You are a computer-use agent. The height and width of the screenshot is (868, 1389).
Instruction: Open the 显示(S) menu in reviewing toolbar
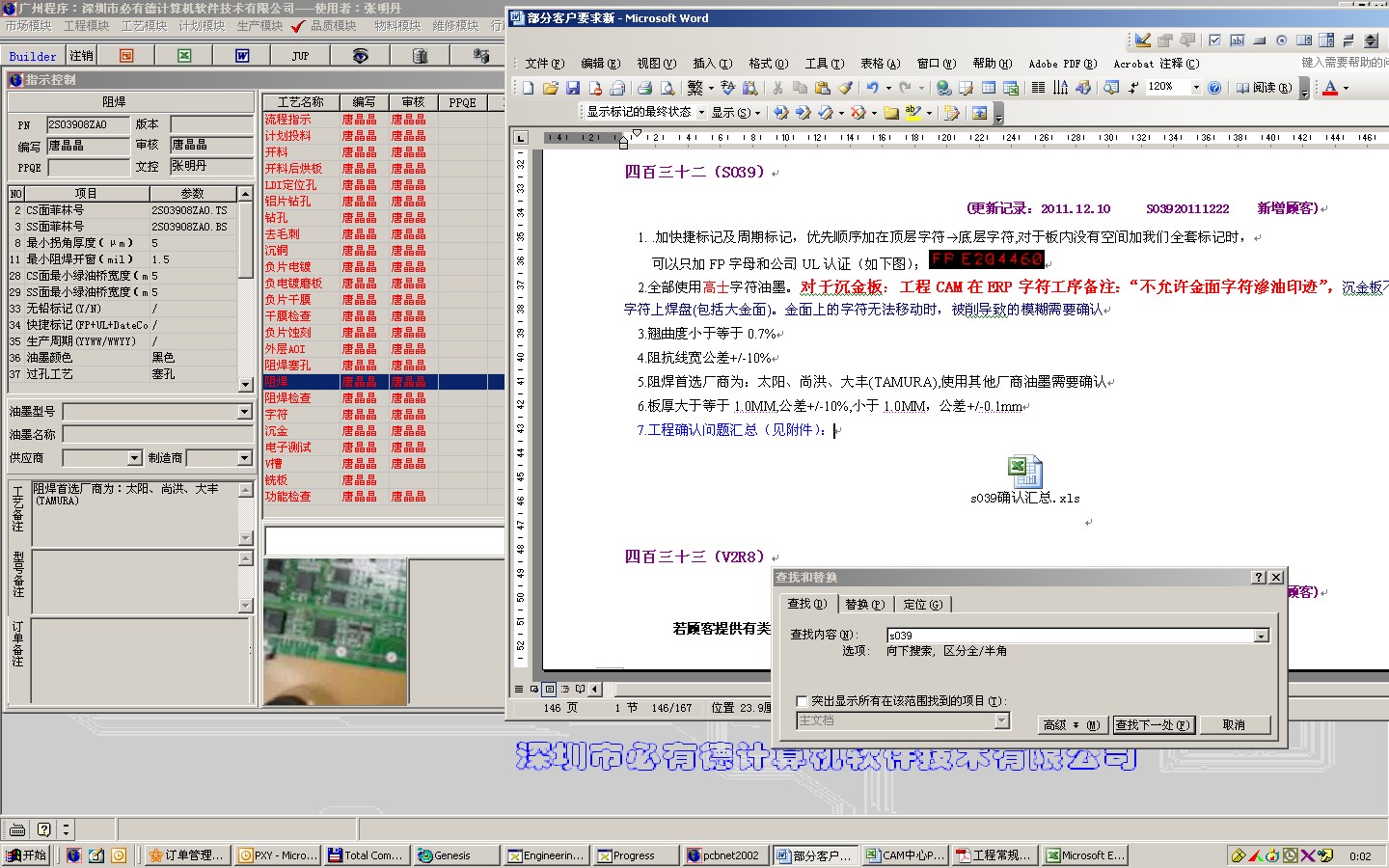pyautogui.click(x=735, y=113)
